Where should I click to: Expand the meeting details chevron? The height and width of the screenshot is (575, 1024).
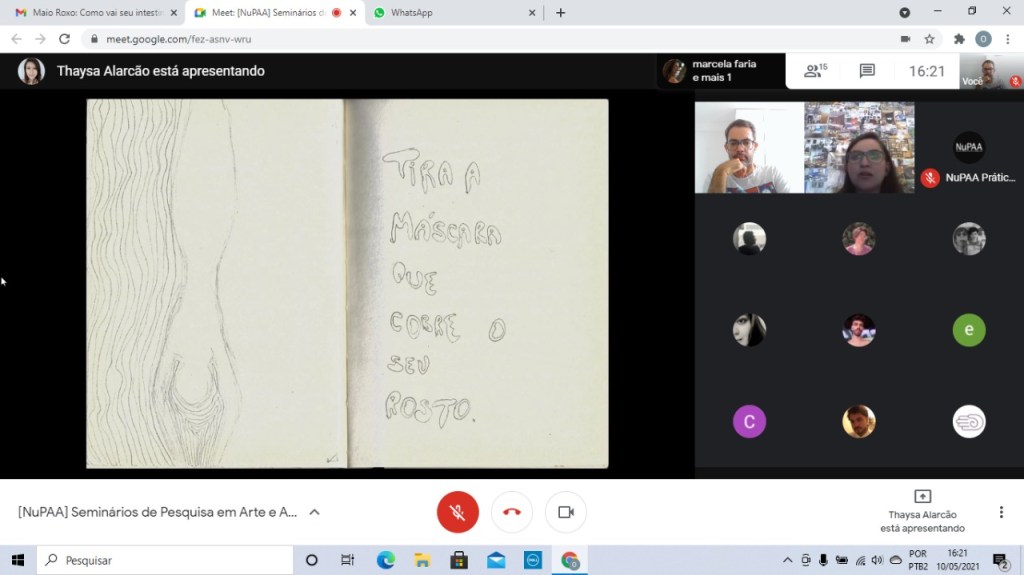314,512
